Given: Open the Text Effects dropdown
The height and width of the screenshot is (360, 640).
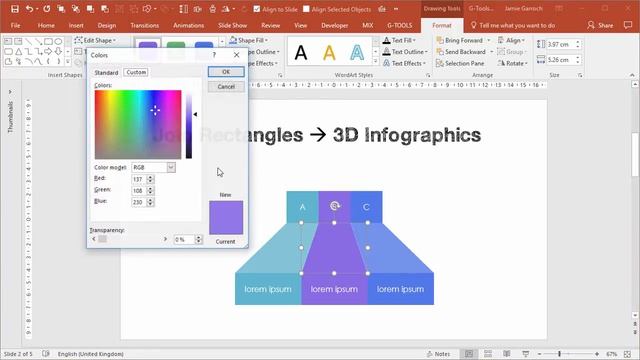Looking at the screenshot, I should (404, 63).
